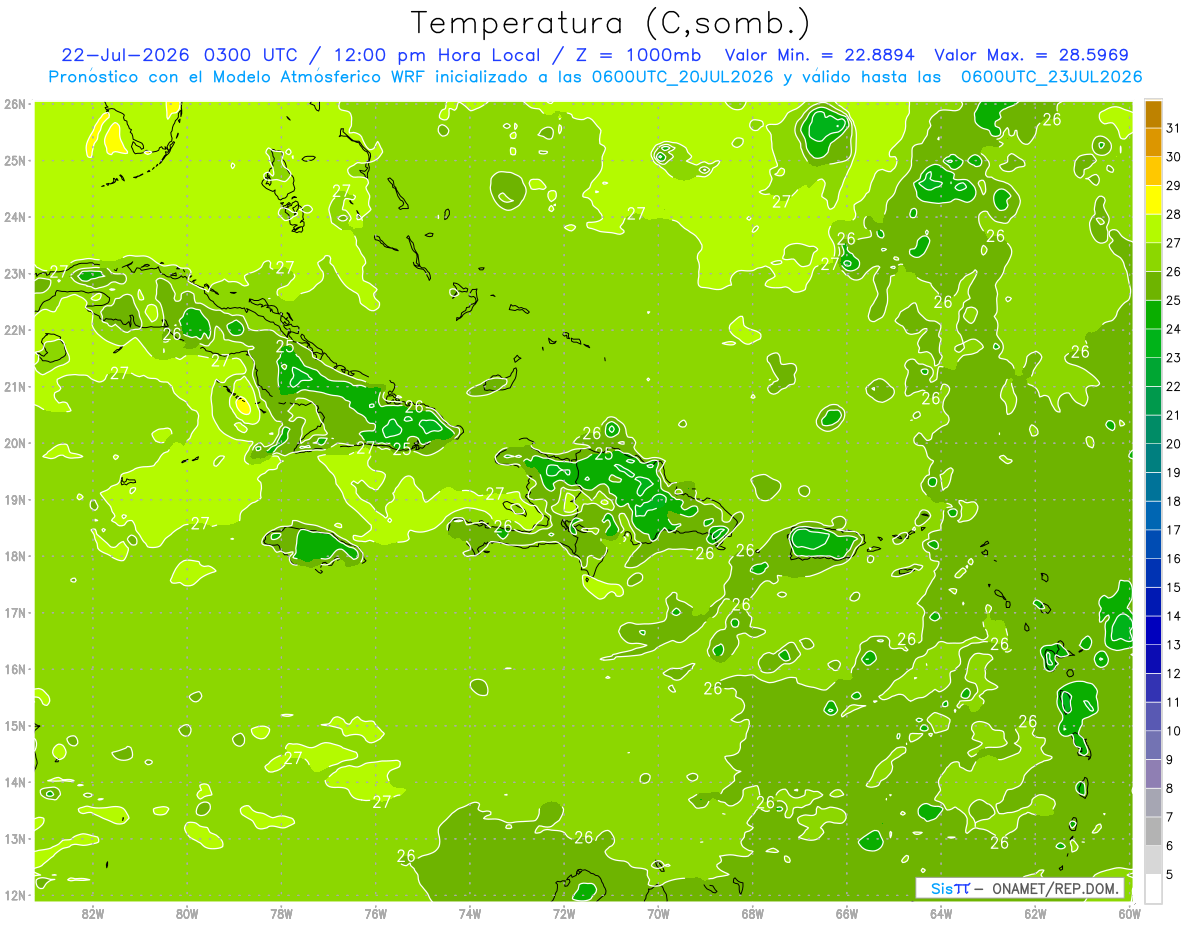Click the longitude label "76W"
The height and width of the screenshot is (927, 1200).
coord(376,913)
